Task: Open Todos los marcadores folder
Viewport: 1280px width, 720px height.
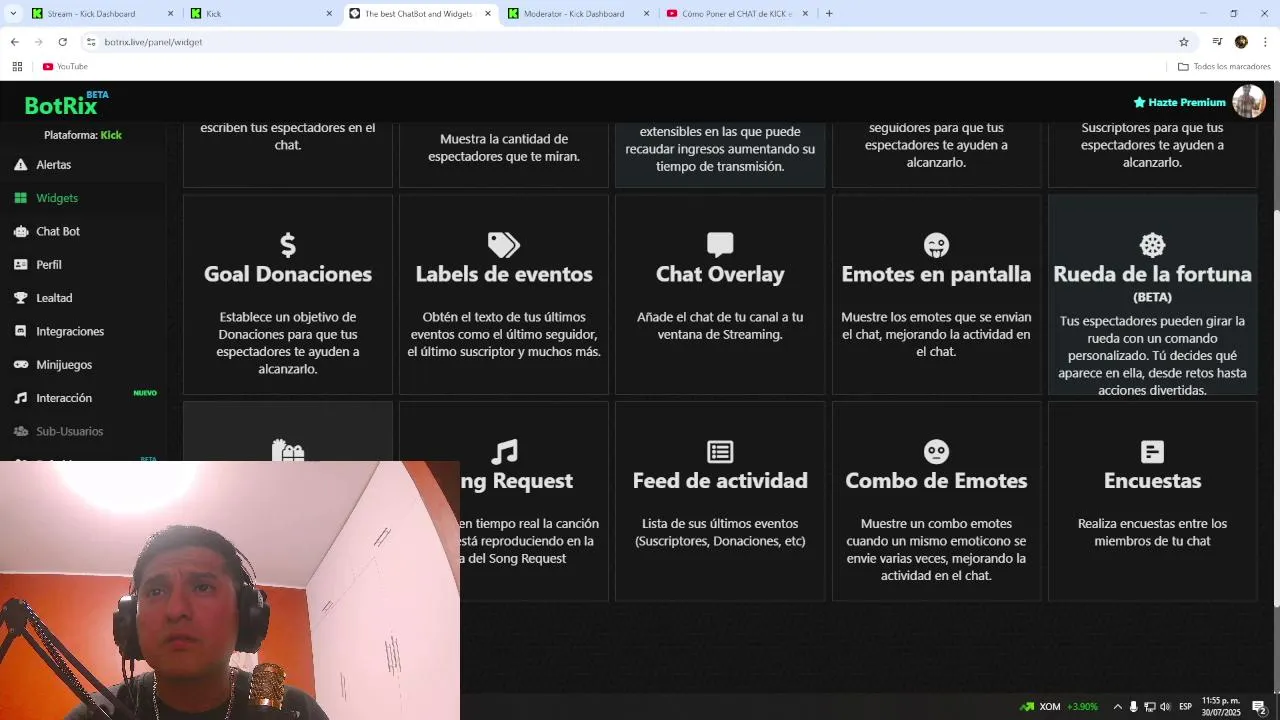Action: coord(1224,66)
